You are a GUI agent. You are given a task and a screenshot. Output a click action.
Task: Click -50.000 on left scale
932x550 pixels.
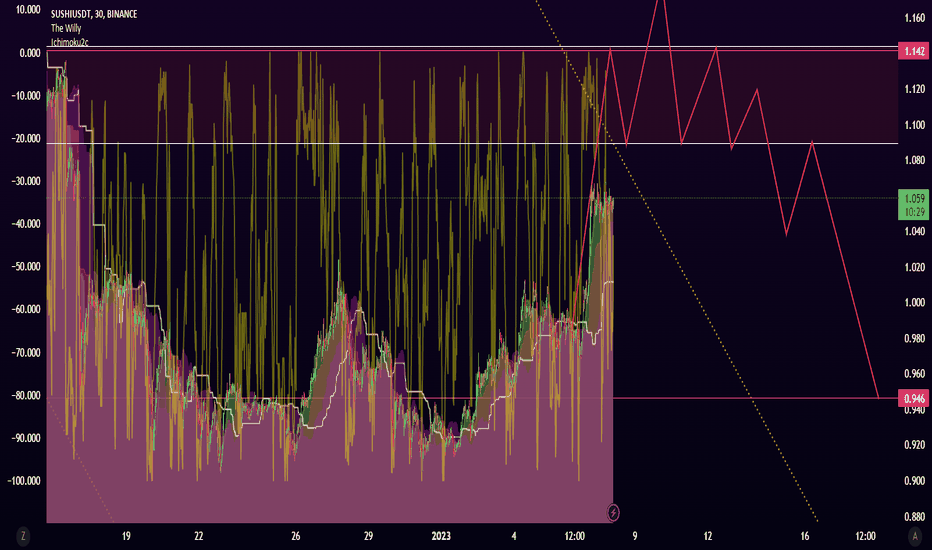26,266
